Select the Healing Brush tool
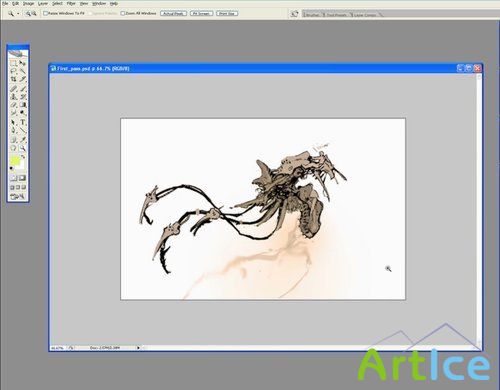 pyautogui.click(x=13, y=89)
